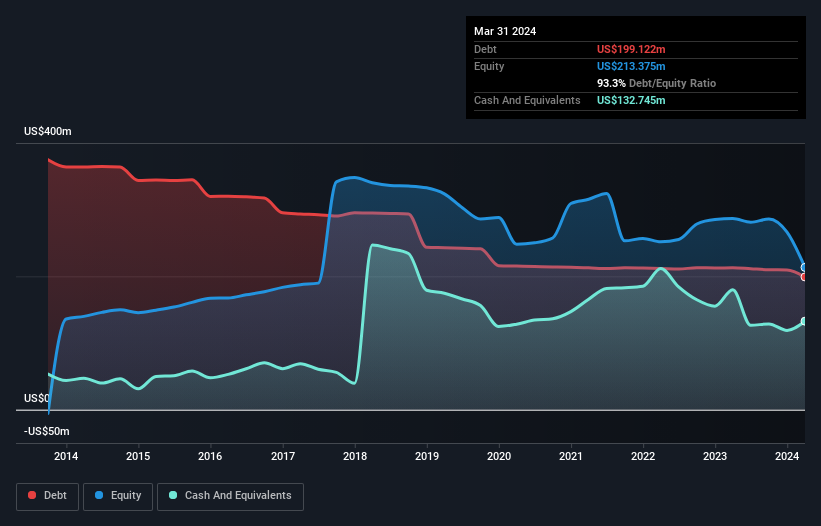This screenshot has height=526, width=821.
Task: Click the 2019 x-axis label
Action: tap(427, 456)
